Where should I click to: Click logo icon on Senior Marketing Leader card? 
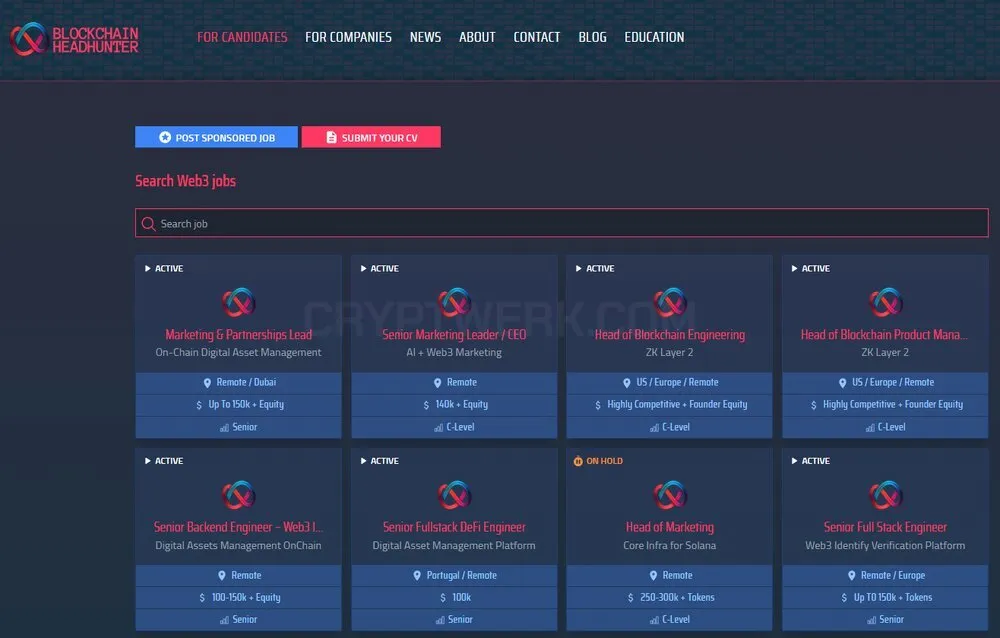(x=454, y=302)
